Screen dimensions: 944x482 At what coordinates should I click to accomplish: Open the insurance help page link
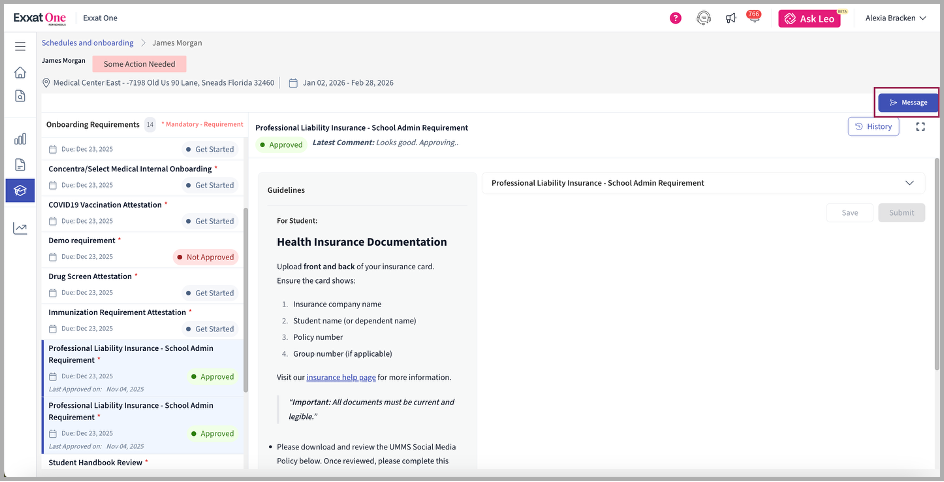(339, 377)
